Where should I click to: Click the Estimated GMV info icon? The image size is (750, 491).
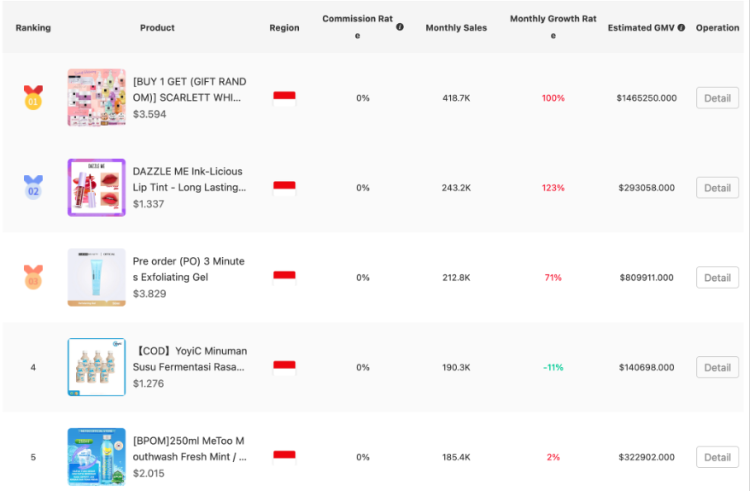pyautogui.click(x=681, y=27)
